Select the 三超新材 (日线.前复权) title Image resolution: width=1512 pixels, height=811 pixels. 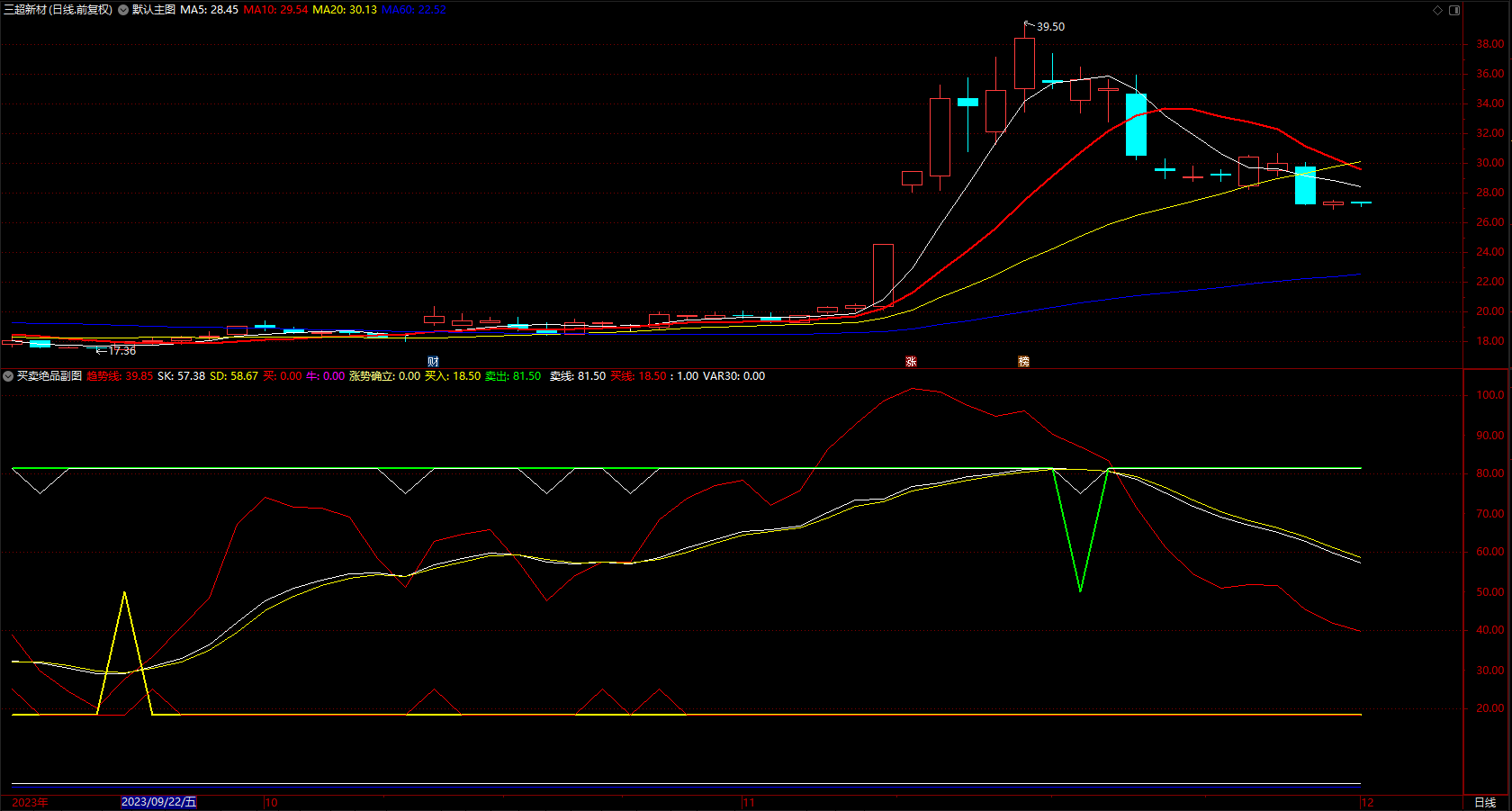pyautogui.click(x=58, y=10)
